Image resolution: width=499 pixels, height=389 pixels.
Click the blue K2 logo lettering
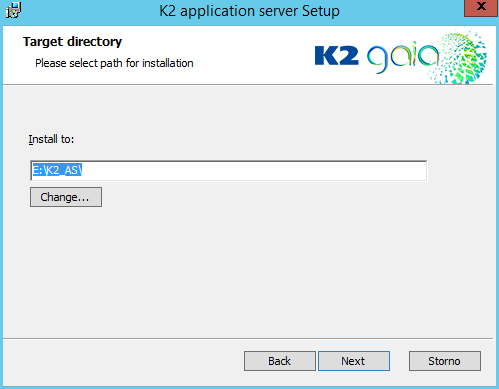337,56
